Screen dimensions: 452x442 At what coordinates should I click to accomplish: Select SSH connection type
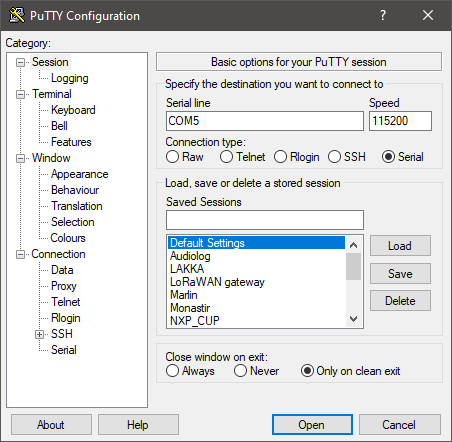347,157
